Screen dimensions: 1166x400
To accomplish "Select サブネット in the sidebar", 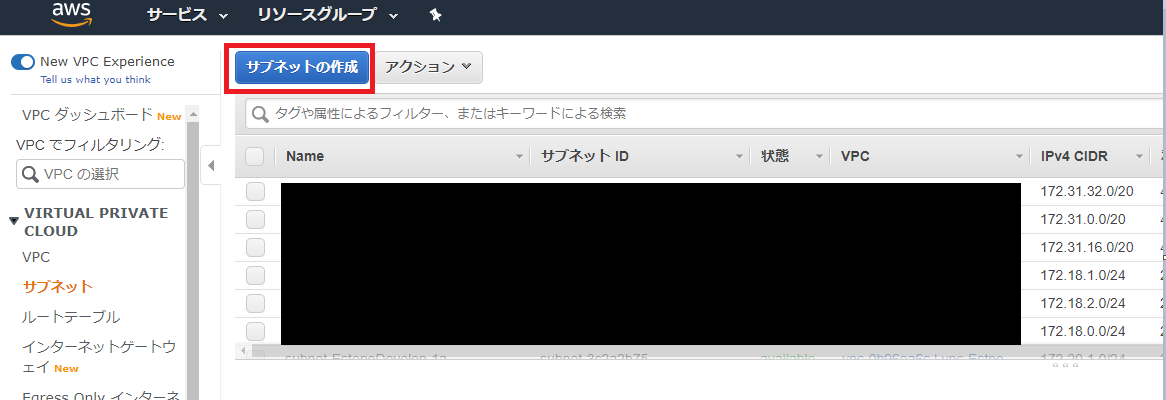I will 58,287.
